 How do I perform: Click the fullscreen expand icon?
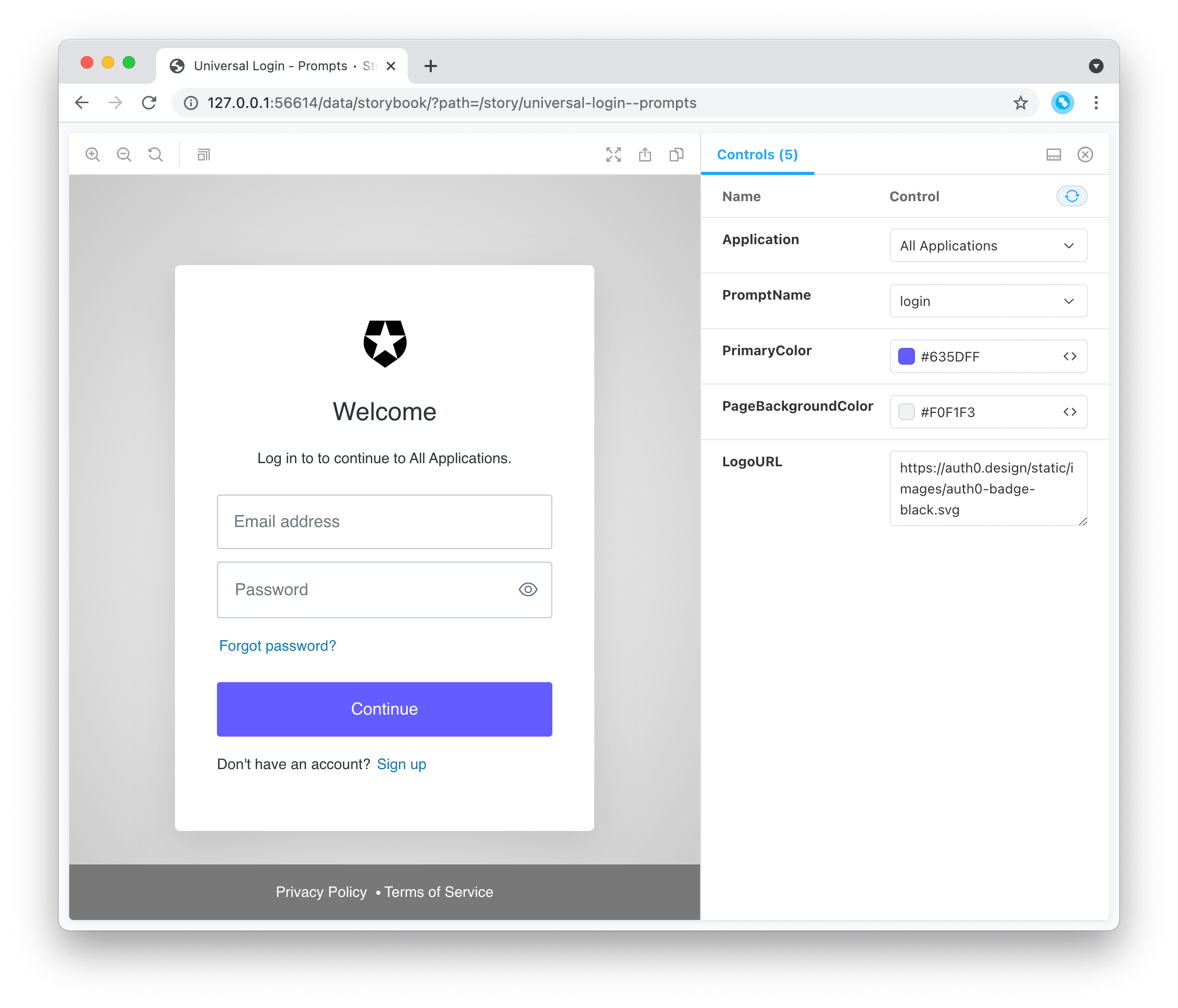point(612,154)
